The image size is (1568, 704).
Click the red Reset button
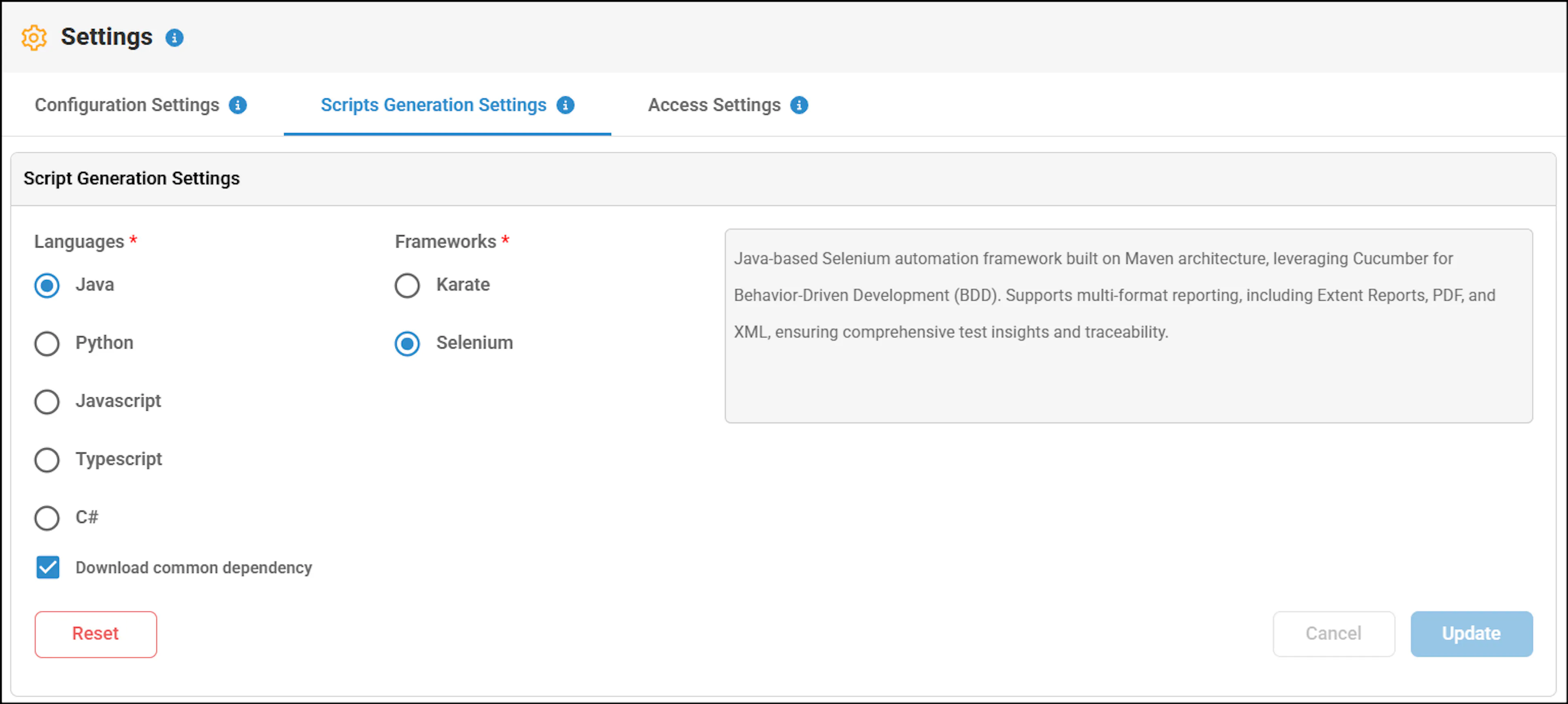tap(96, 634)
